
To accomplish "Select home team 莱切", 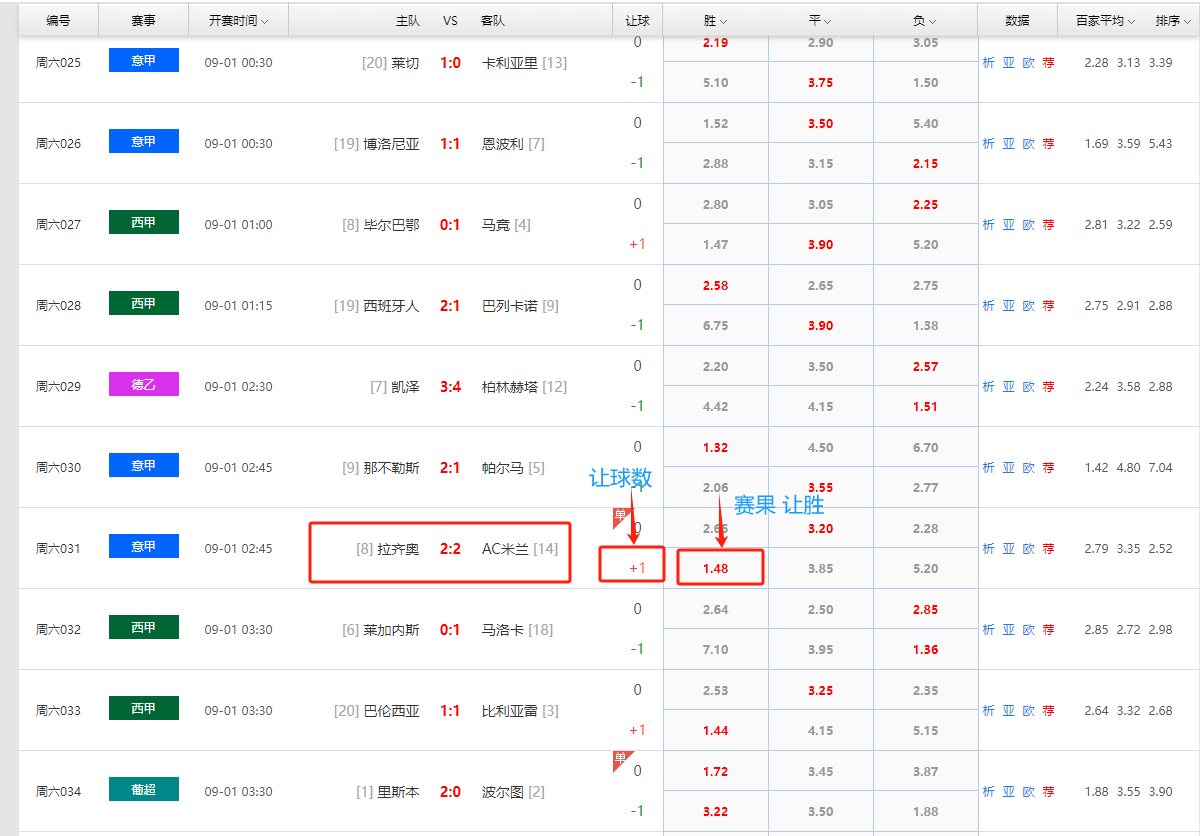I will 405,62.
